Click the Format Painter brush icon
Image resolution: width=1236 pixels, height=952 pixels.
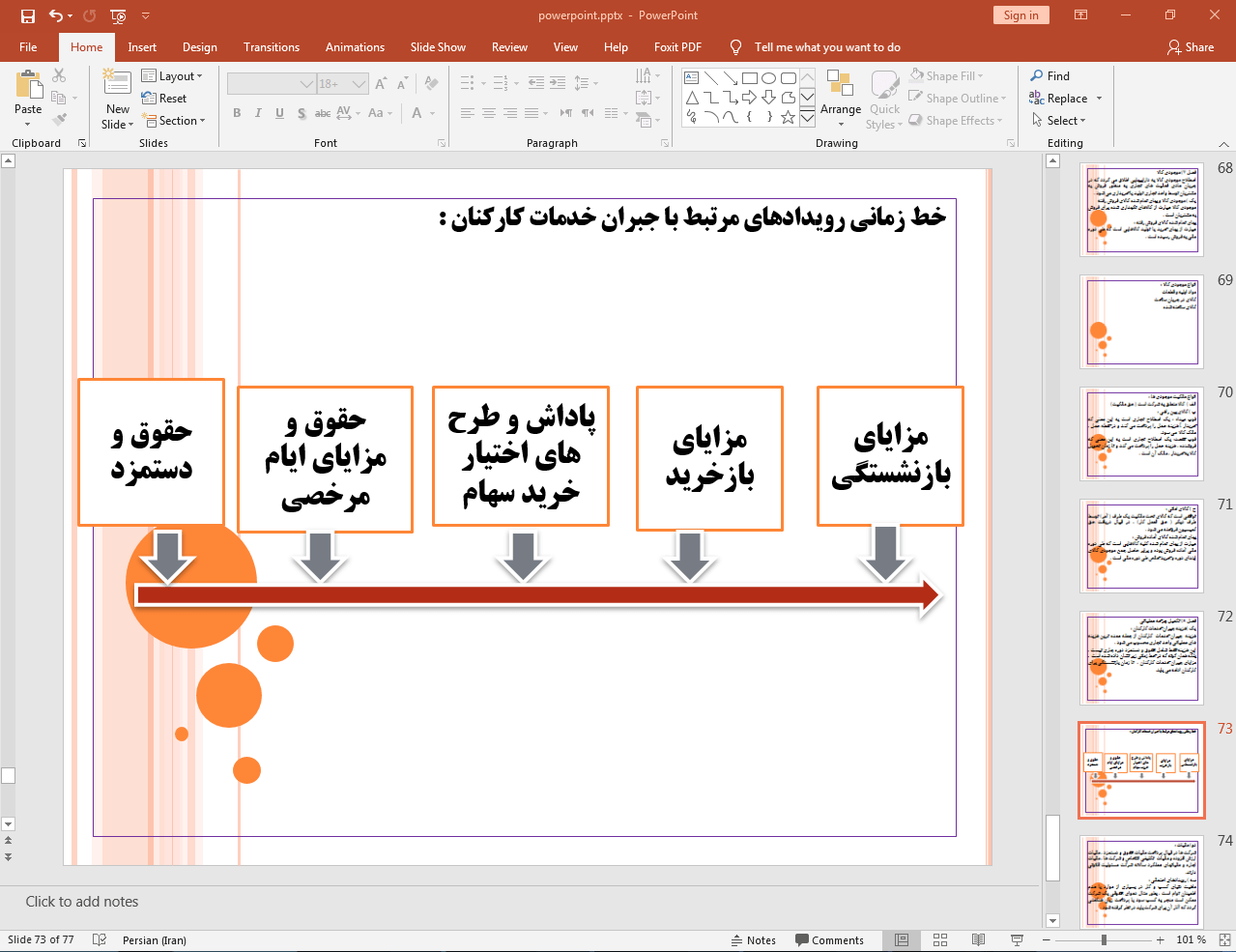pyautogui.click(x=59, y=120)
